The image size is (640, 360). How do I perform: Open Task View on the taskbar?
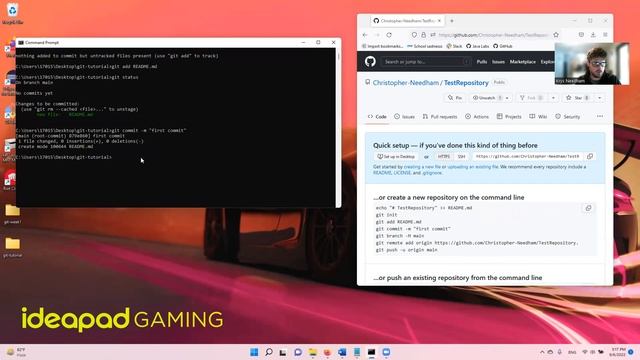pyautogui.click(x=283, y=352)
